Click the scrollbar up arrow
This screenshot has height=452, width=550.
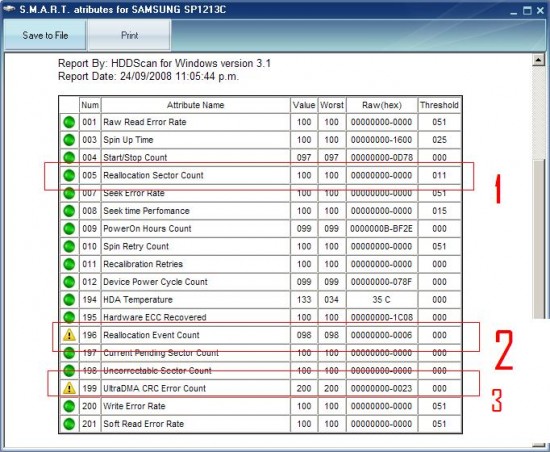(538, 60)
